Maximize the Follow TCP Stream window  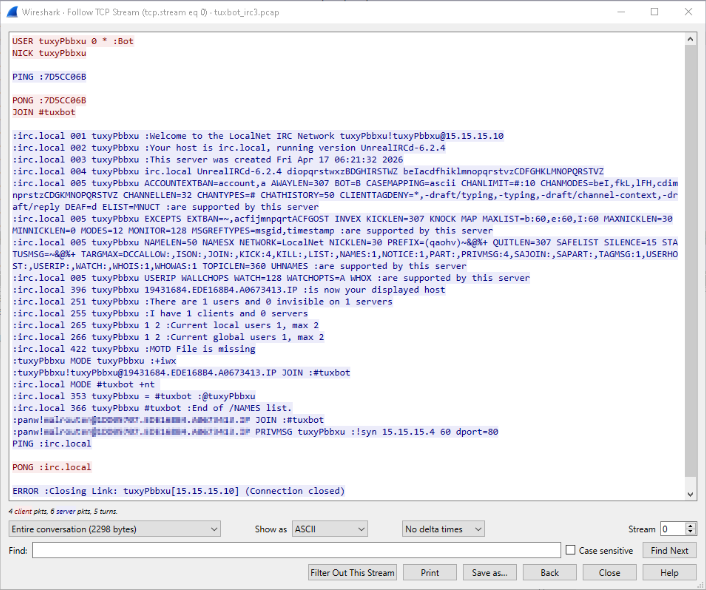(x=655, y=12)
